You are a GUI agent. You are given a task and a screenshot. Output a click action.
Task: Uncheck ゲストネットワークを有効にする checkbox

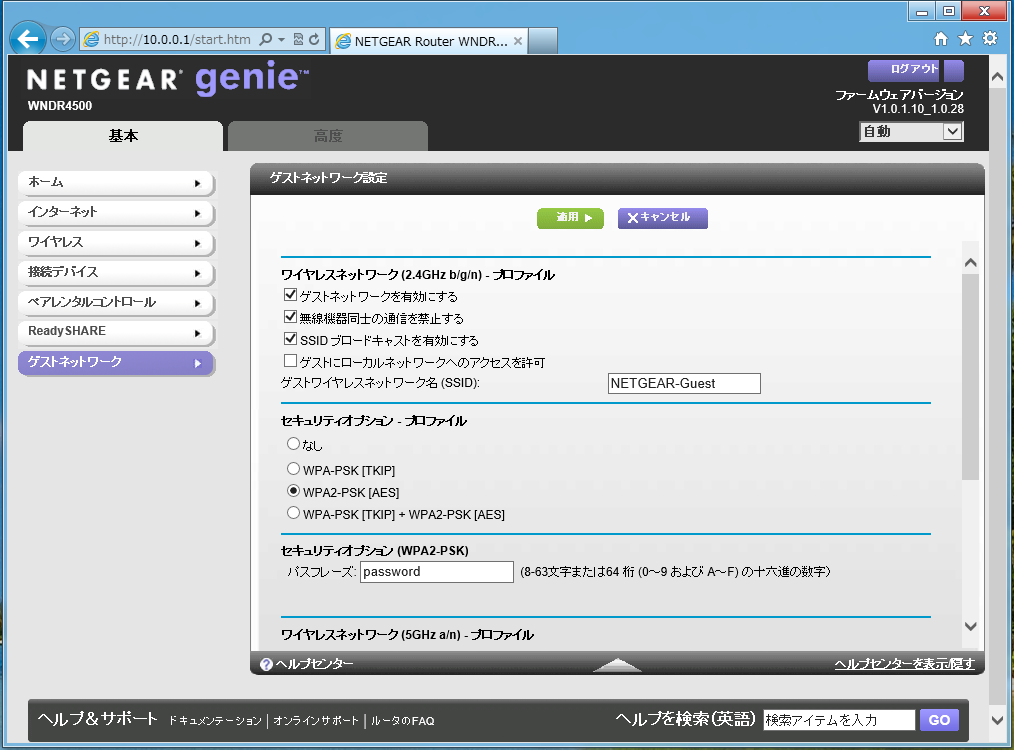[x=291, y=296]
